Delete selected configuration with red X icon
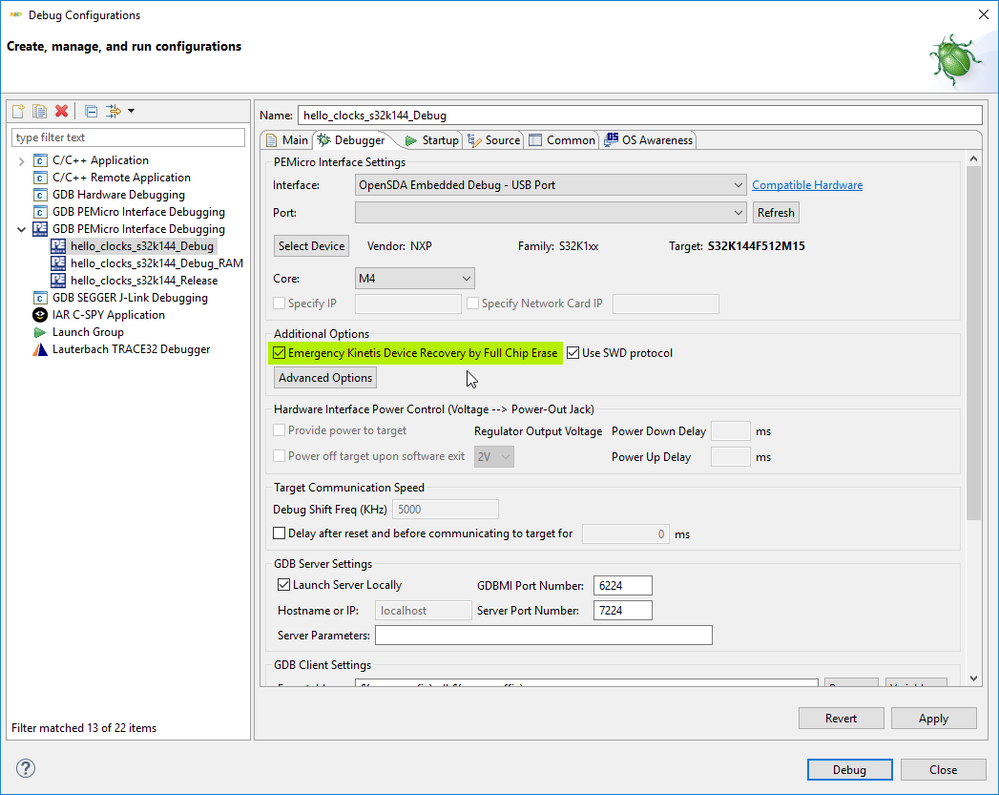The width and height of the screenshot is (999, 795). pos(61,111)
